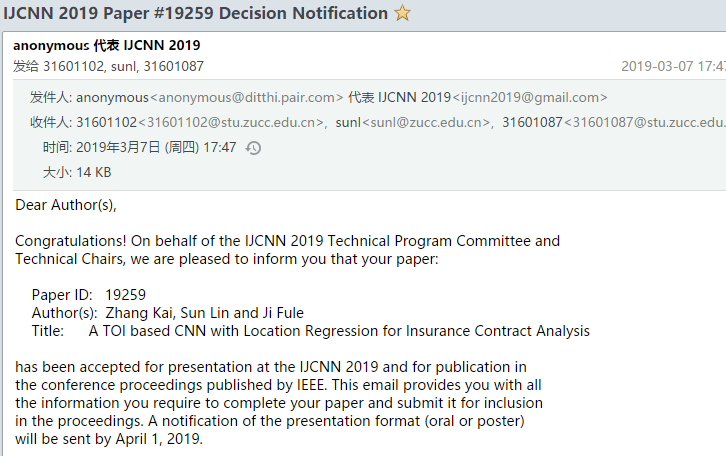
Task: Click the email subject title text
Action: tap(195, 13)
